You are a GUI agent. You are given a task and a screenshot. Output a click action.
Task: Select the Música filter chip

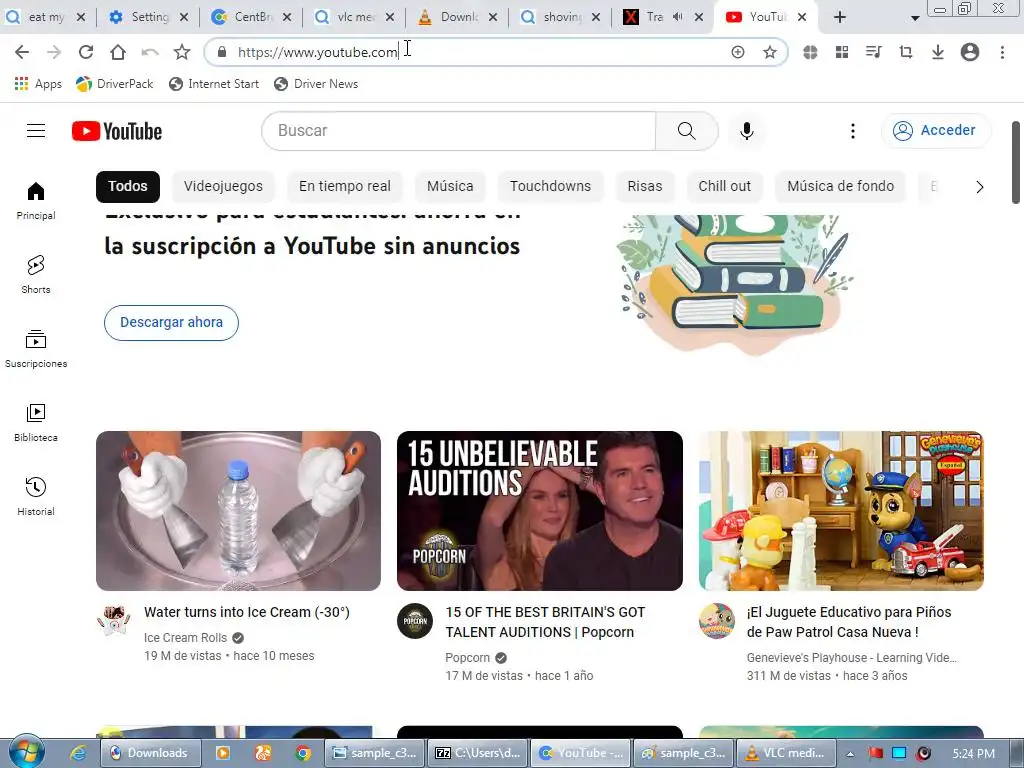[450, 186]
